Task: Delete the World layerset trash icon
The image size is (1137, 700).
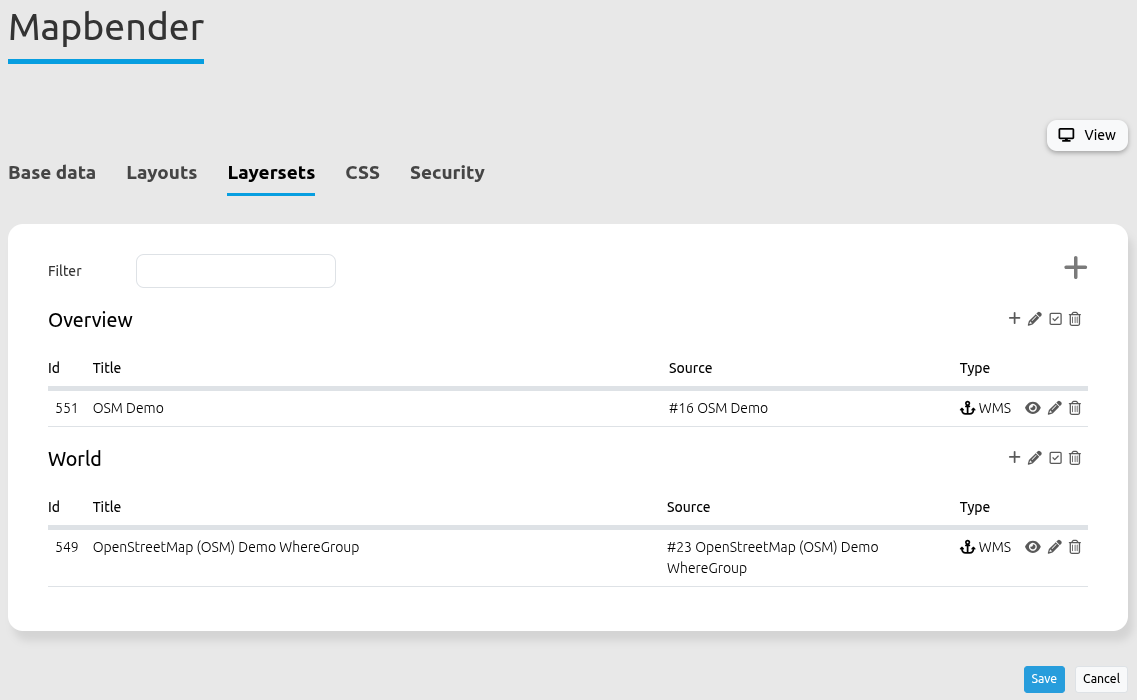Action: [x=1075, y=458]
